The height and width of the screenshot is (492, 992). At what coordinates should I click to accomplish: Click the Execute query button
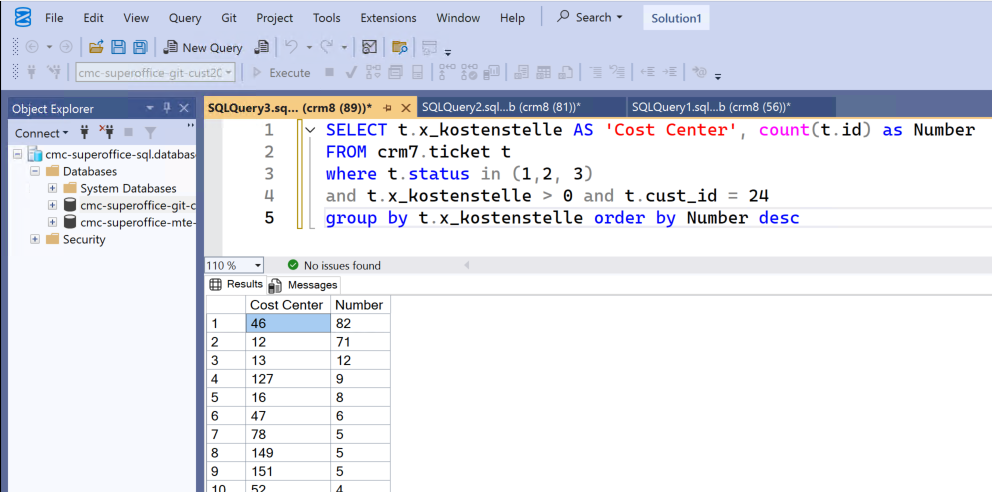coord(282,73)
